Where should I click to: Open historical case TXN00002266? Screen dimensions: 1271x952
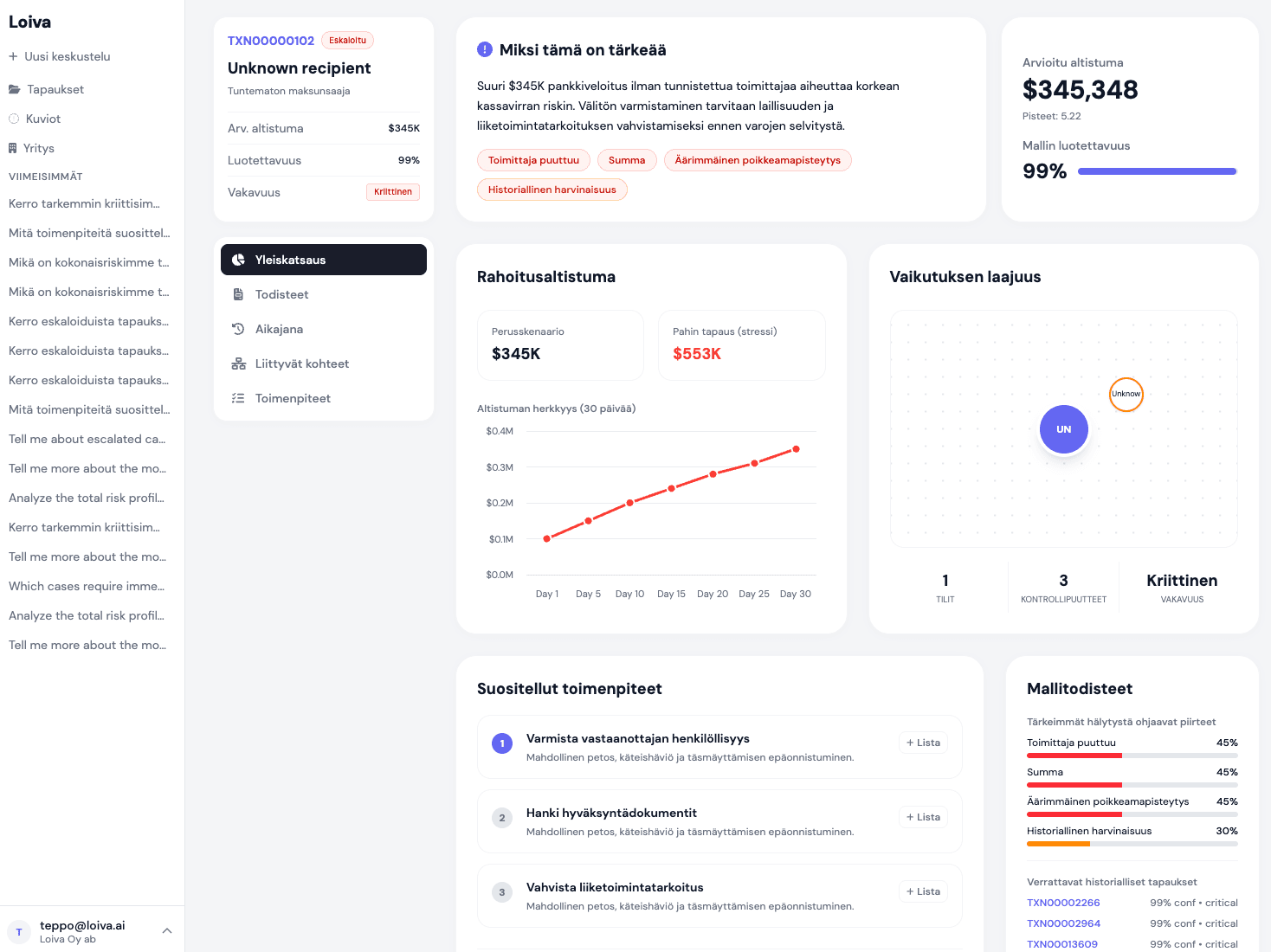coord(1063,903)
